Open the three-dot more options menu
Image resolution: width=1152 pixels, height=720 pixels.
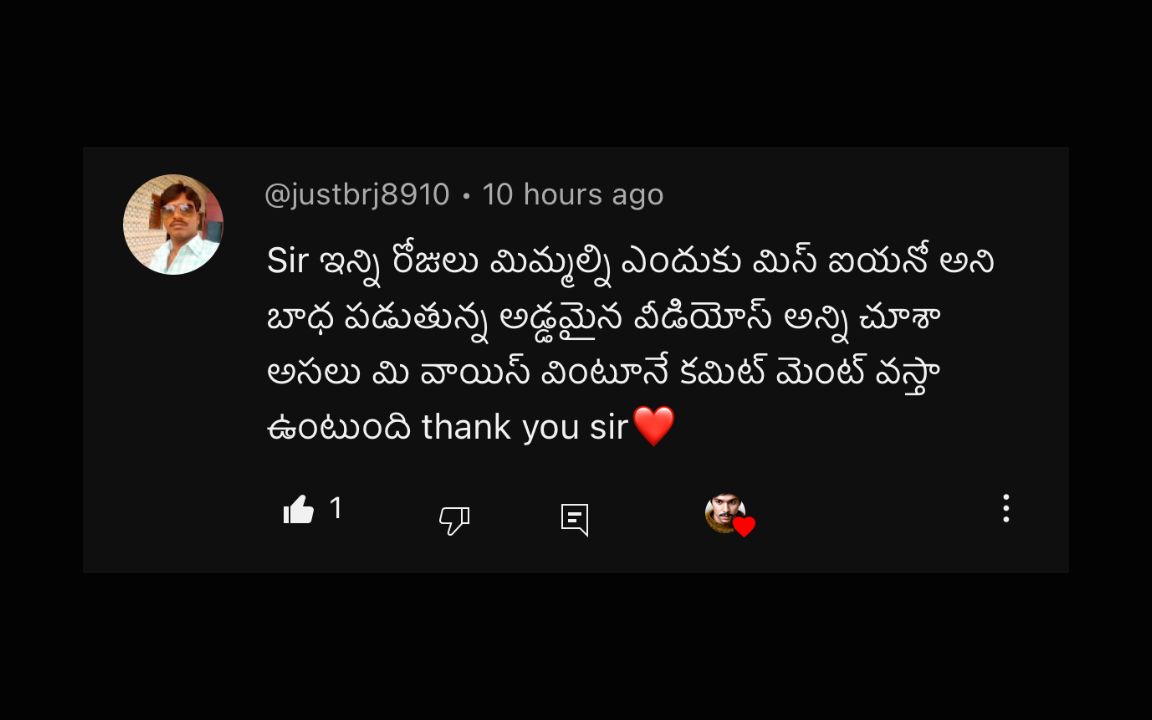tap(1006, 508)
